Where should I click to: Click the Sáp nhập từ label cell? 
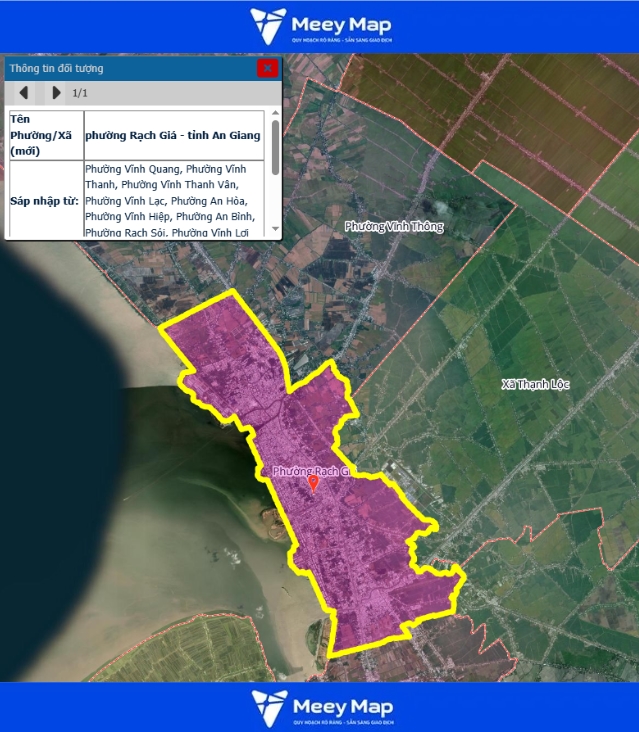tap(46, 200)
